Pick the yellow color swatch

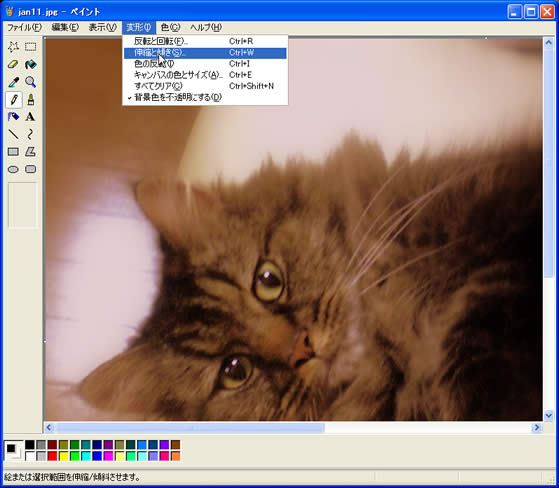(63, 456)
